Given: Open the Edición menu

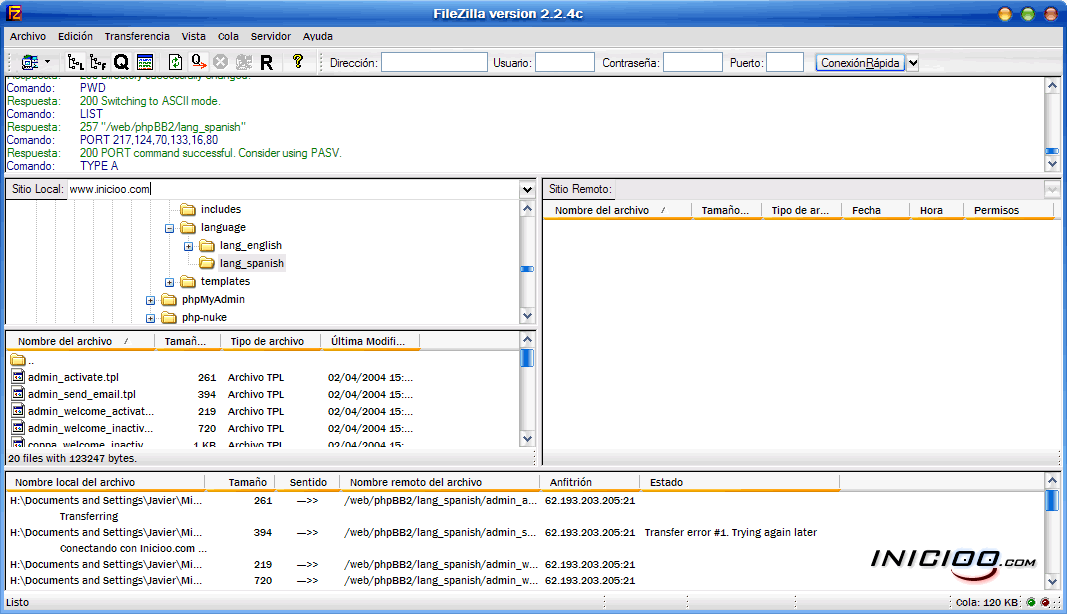Looking at the screenshot, I should point(76,37).
